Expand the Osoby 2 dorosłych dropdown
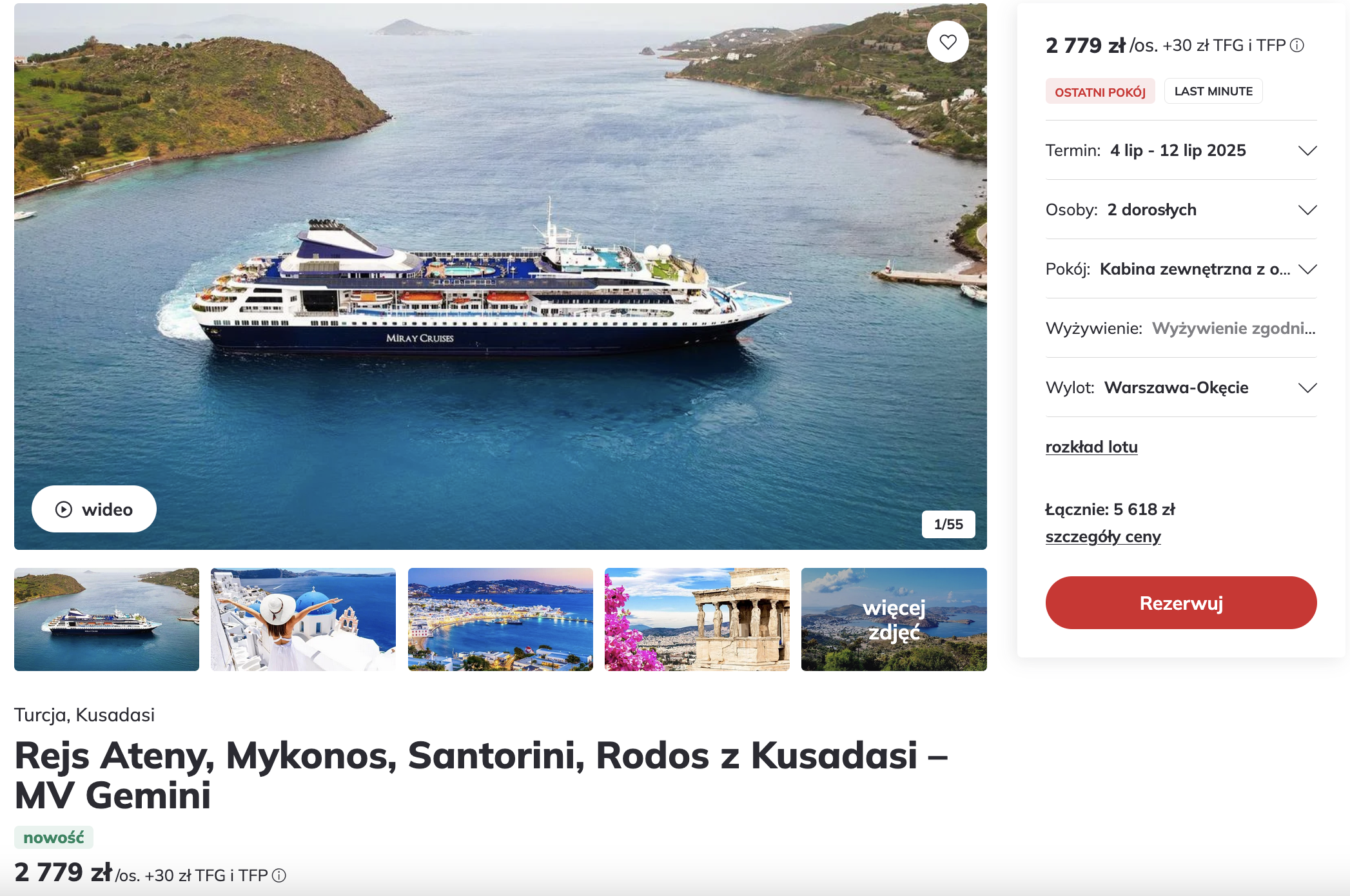This screenshot has width=1350, height=896. [x=1181, y=209]
